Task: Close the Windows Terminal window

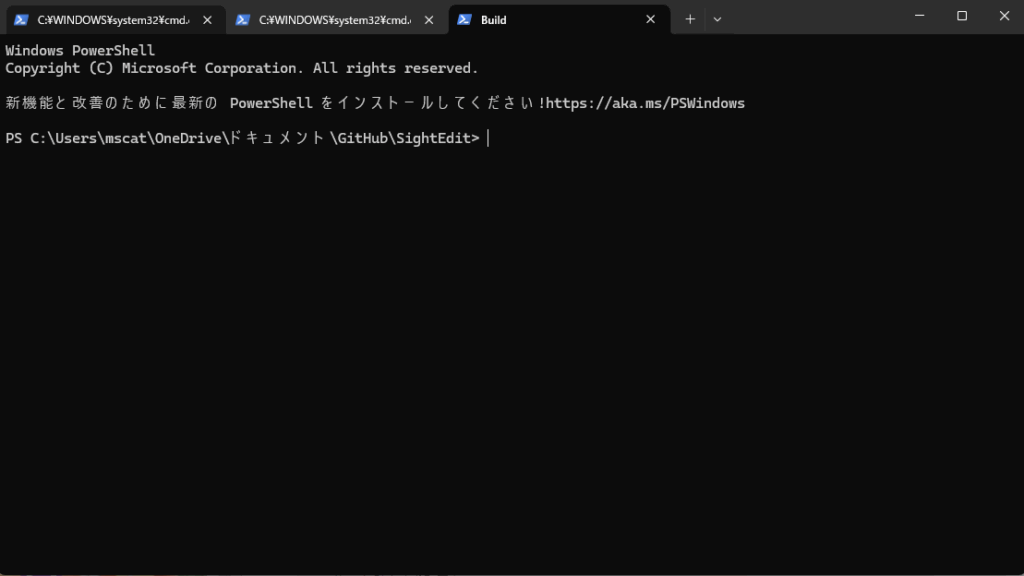Action: coord(1004,16)
